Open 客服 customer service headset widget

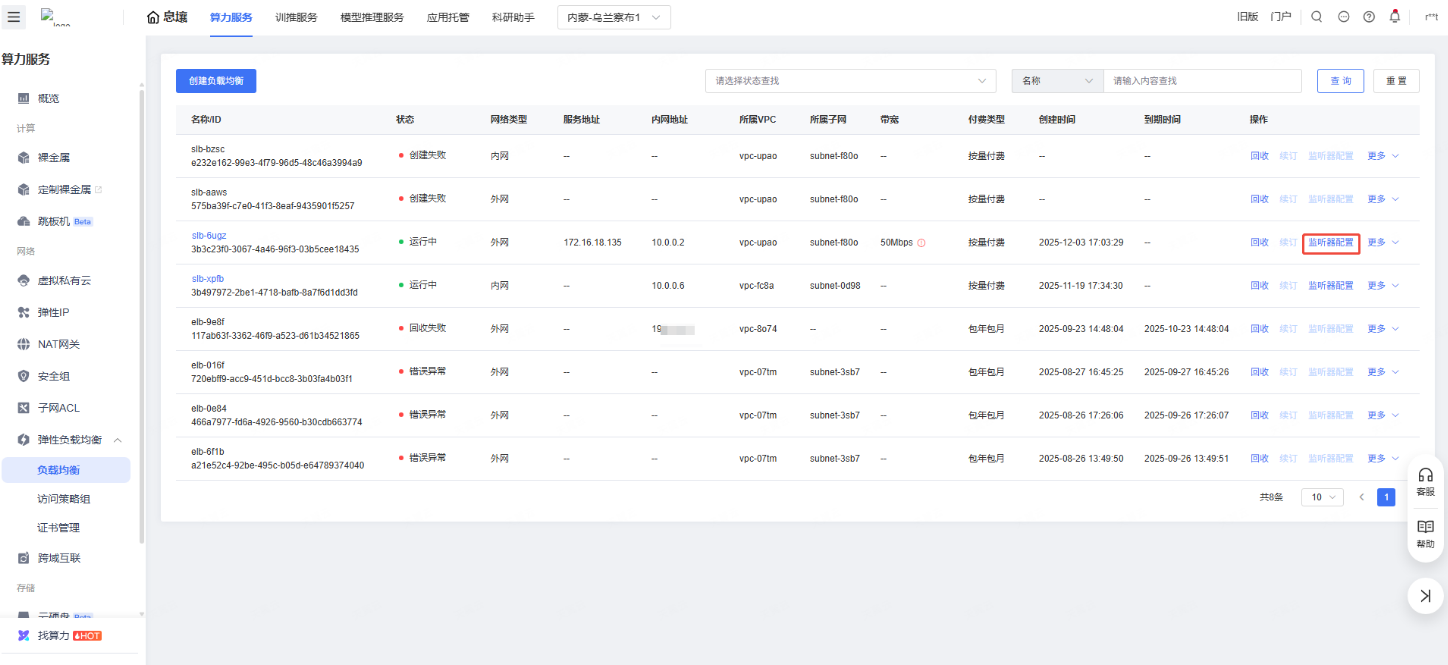pos(1425,481)
